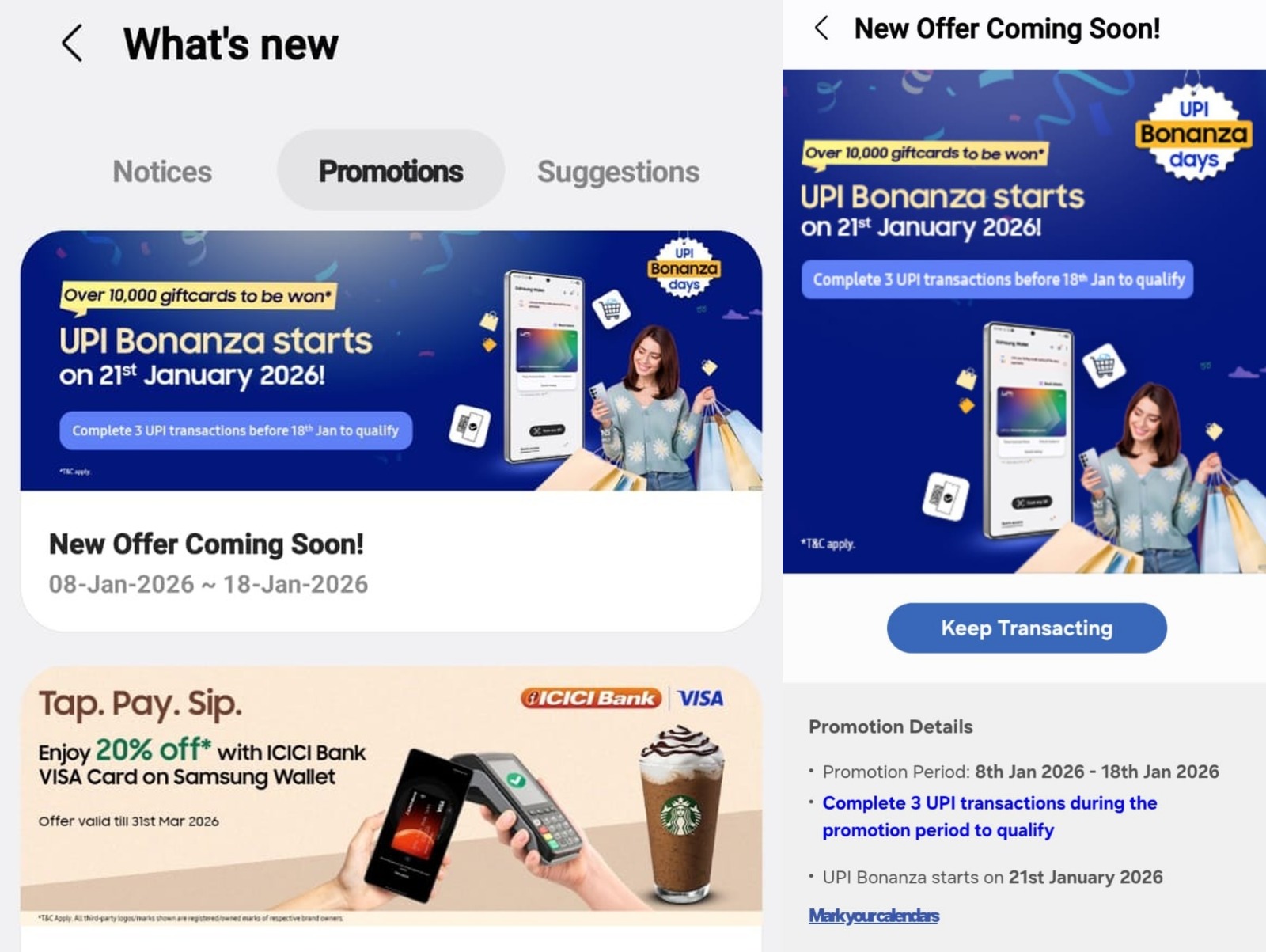
Task: Tap the shopping cart icon in promotions banner
Action: [x=610, y=310]
